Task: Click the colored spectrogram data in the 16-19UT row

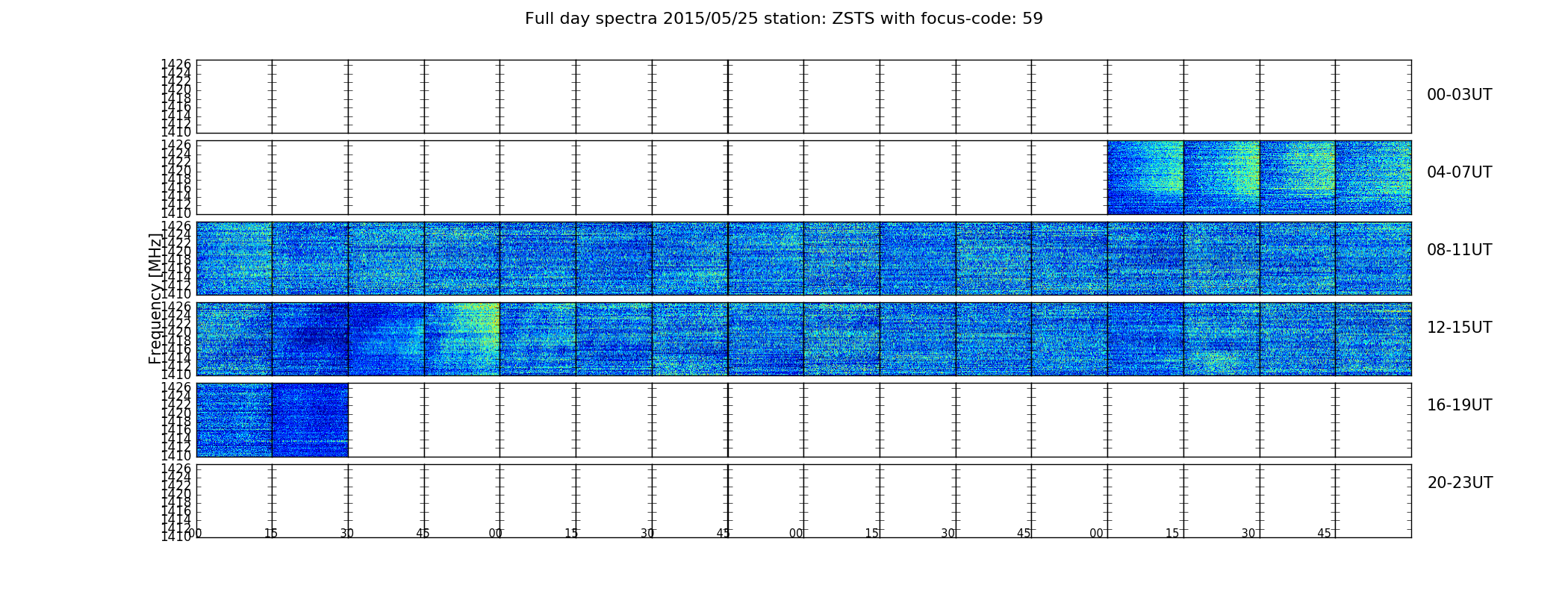Action: [272, 420]
